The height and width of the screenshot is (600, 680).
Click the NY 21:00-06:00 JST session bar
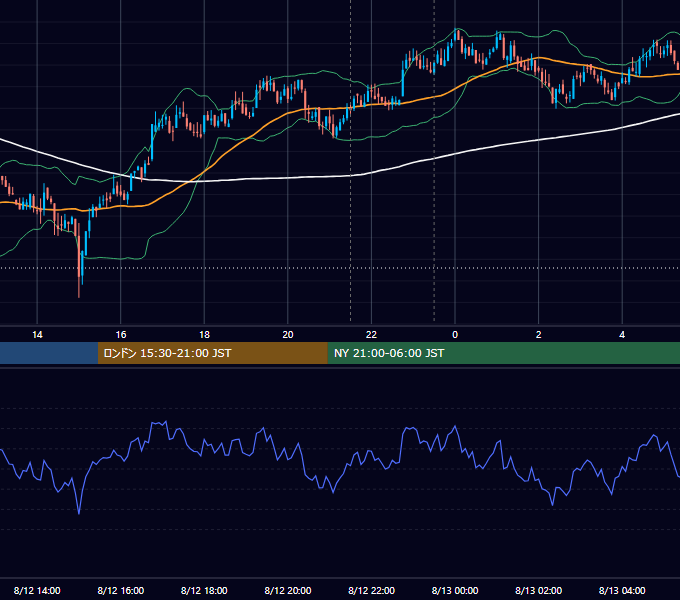click(x=503, y=353)
